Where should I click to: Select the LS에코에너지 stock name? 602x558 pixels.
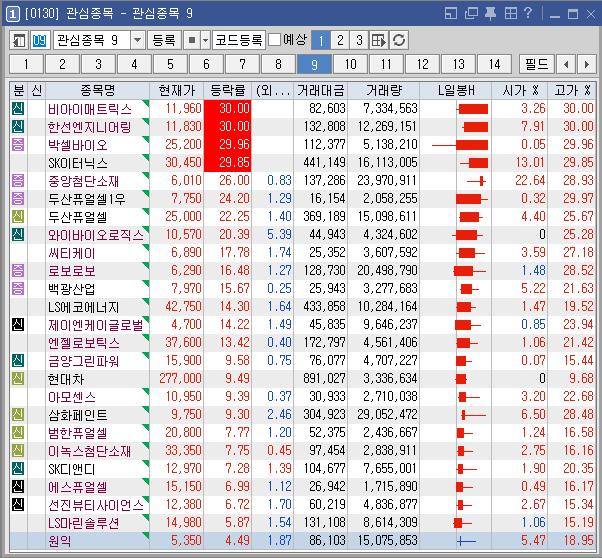coord(83,307)
